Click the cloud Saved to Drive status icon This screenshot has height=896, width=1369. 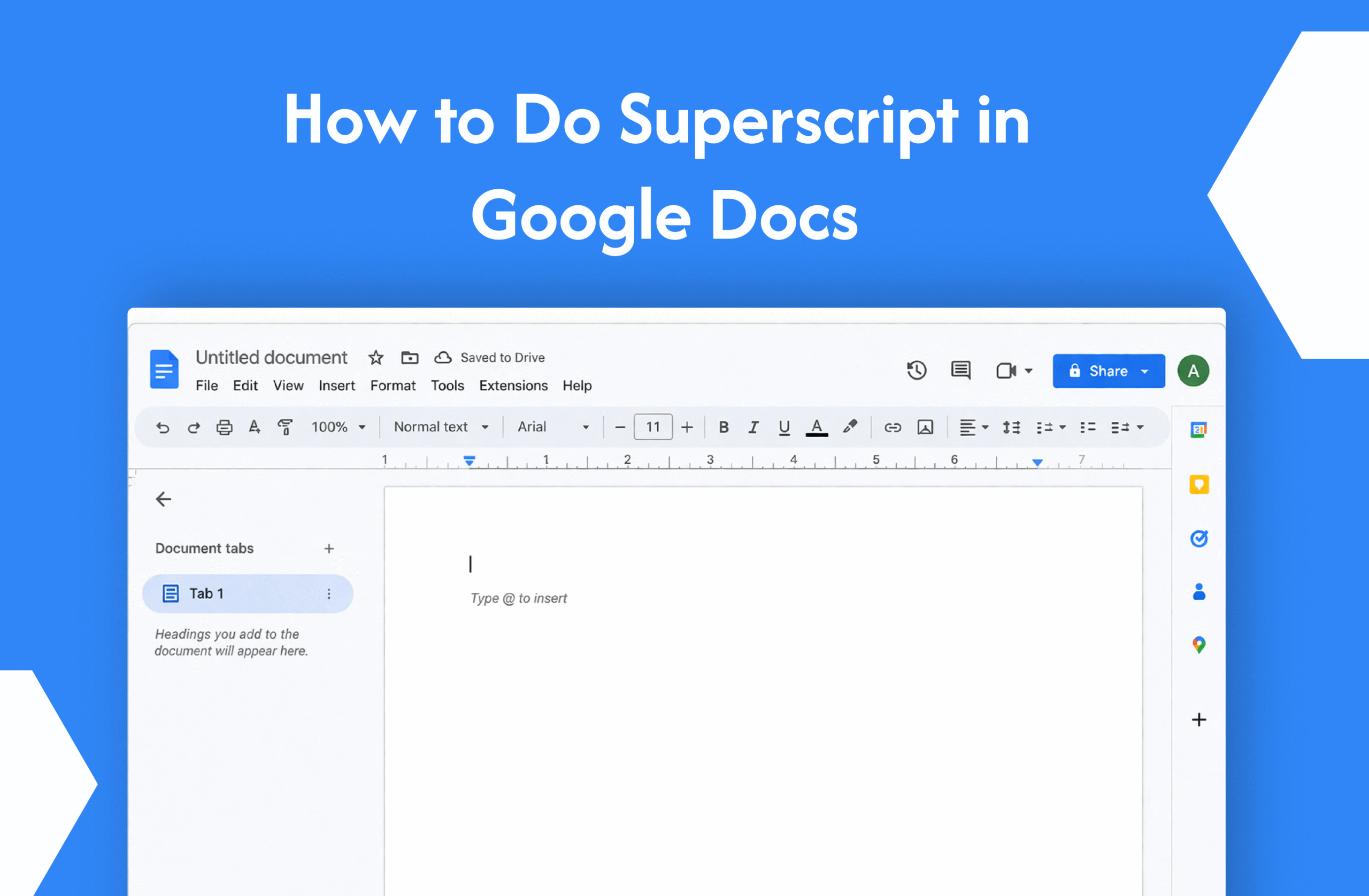tap(442, 358)
